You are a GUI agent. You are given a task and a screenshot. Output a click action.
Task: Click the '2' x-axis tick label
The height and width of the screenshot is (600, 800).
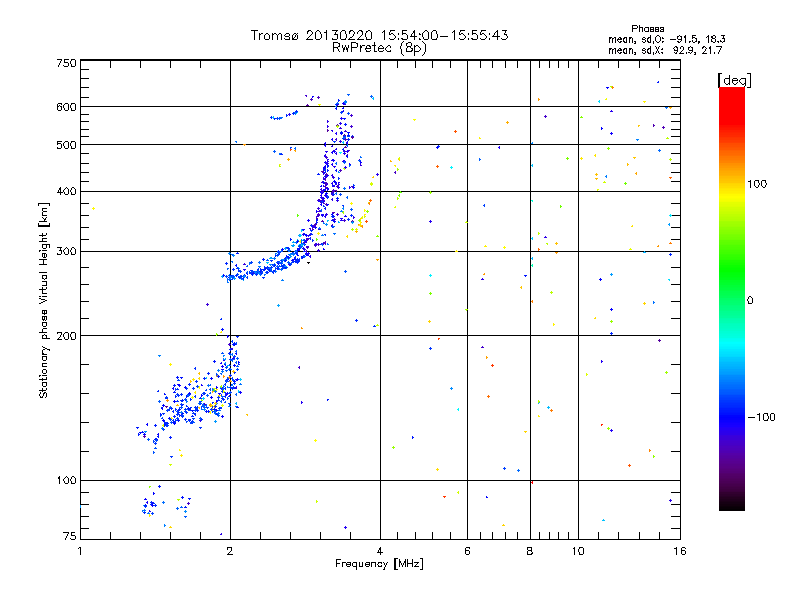[x=230, y=551]
